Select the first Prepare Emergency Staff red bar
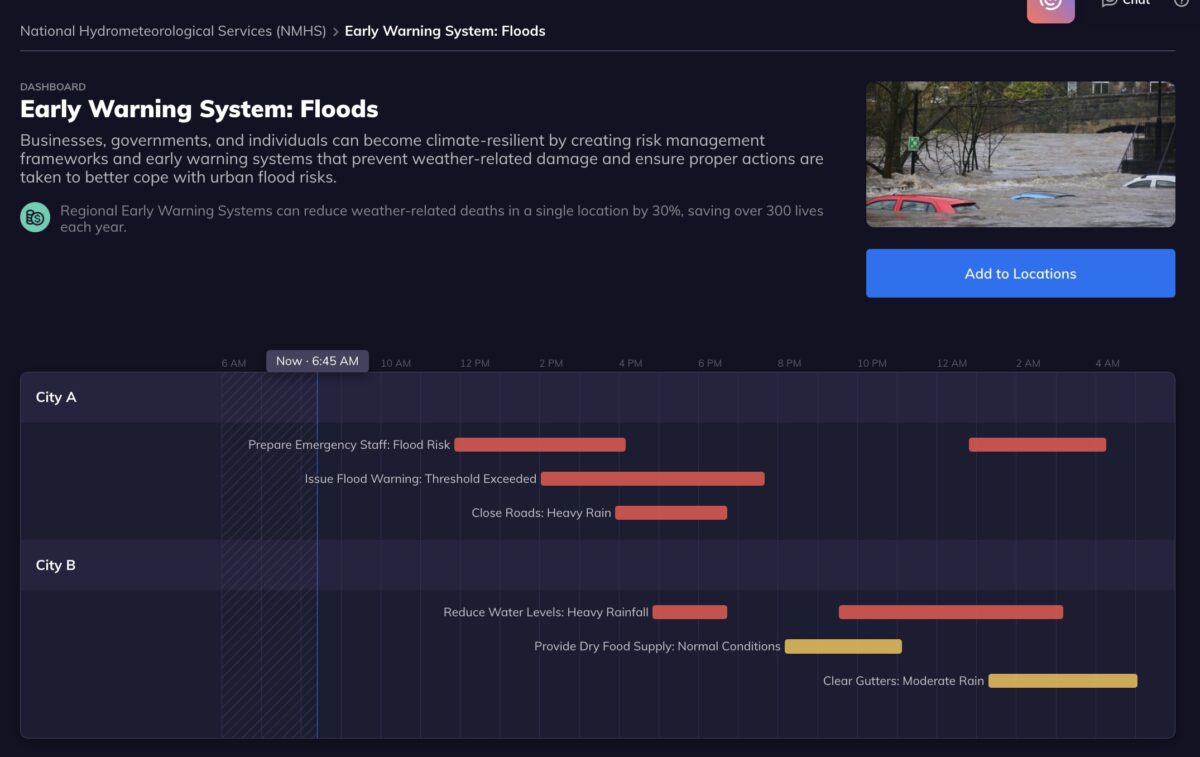 coord(540,445)
